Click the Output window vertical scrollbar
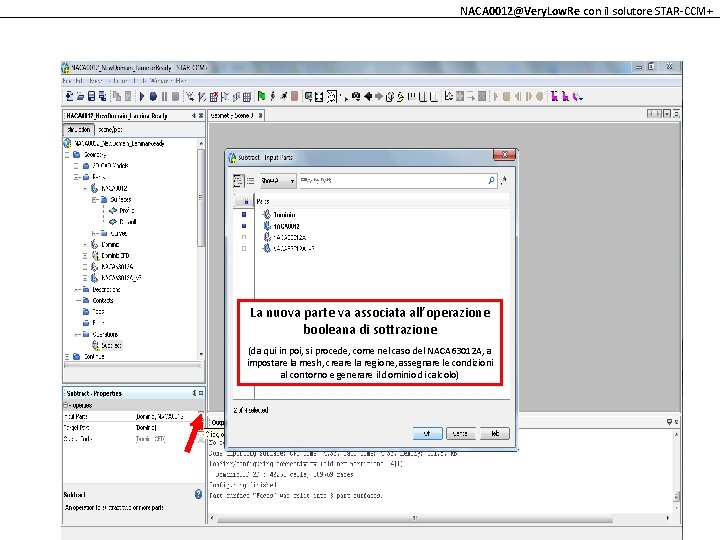 pos(676,496)
